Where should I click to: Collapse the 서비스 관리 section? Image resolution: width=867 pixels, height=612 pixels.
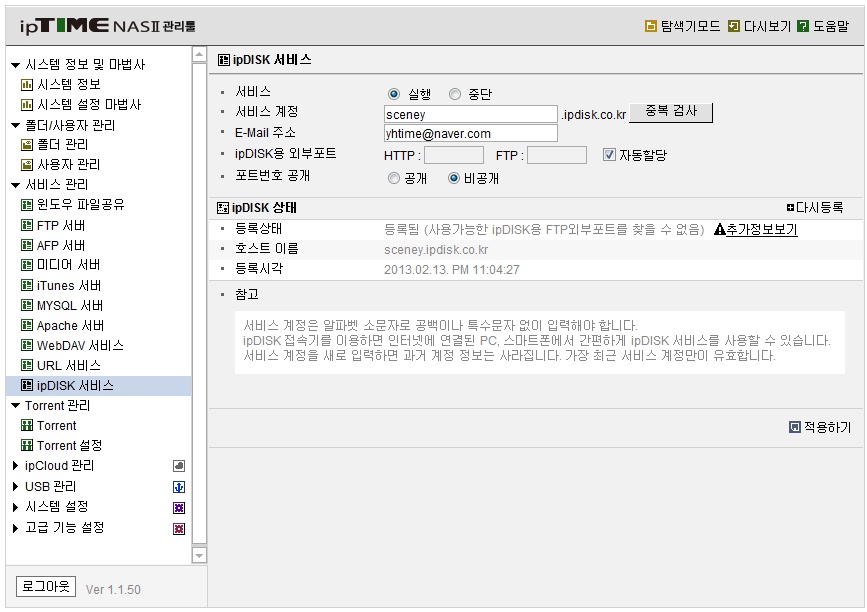click(15, 185)
